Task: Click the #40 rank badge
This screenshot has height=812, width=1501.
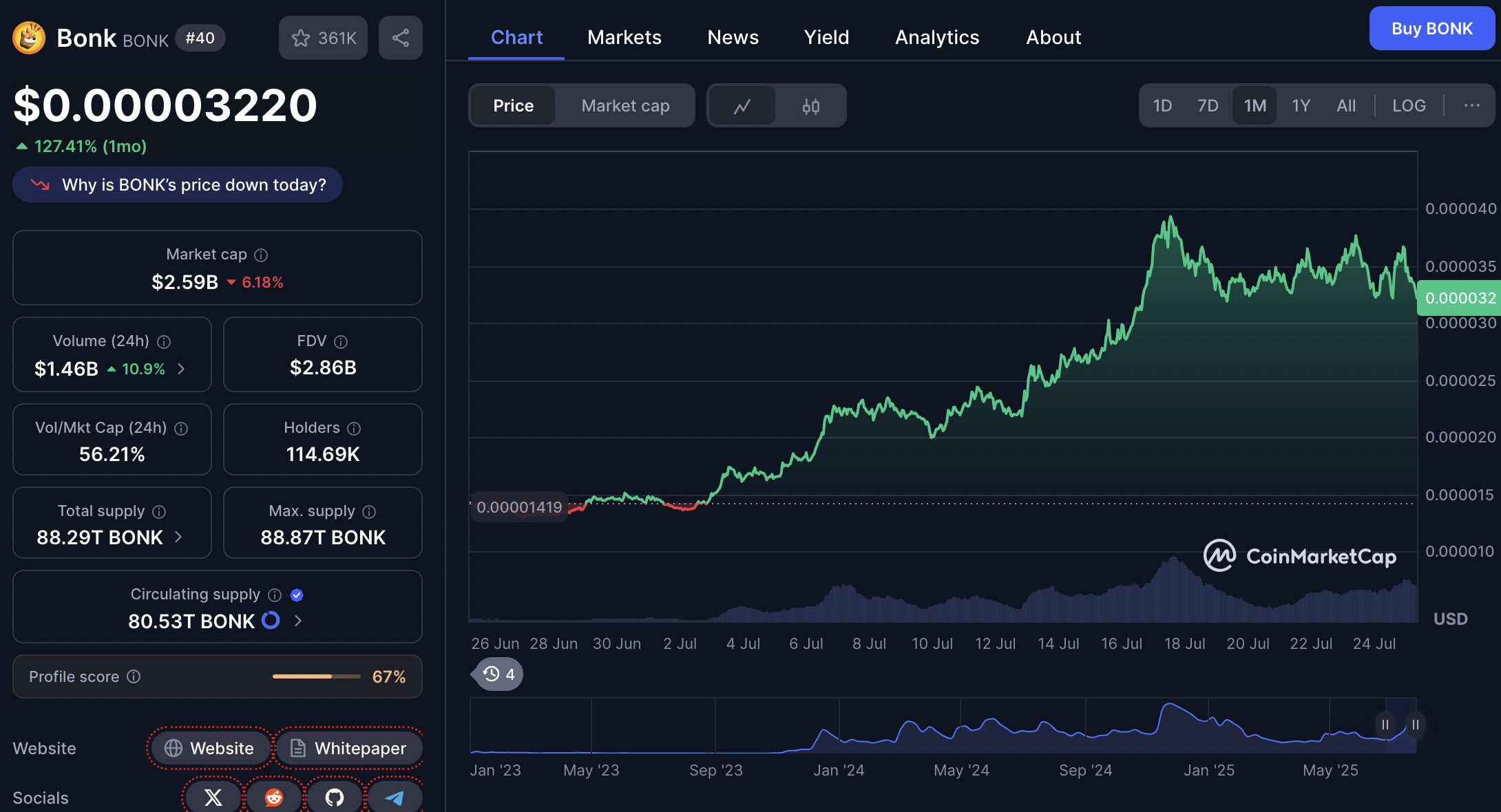Action: coord(200,38)
